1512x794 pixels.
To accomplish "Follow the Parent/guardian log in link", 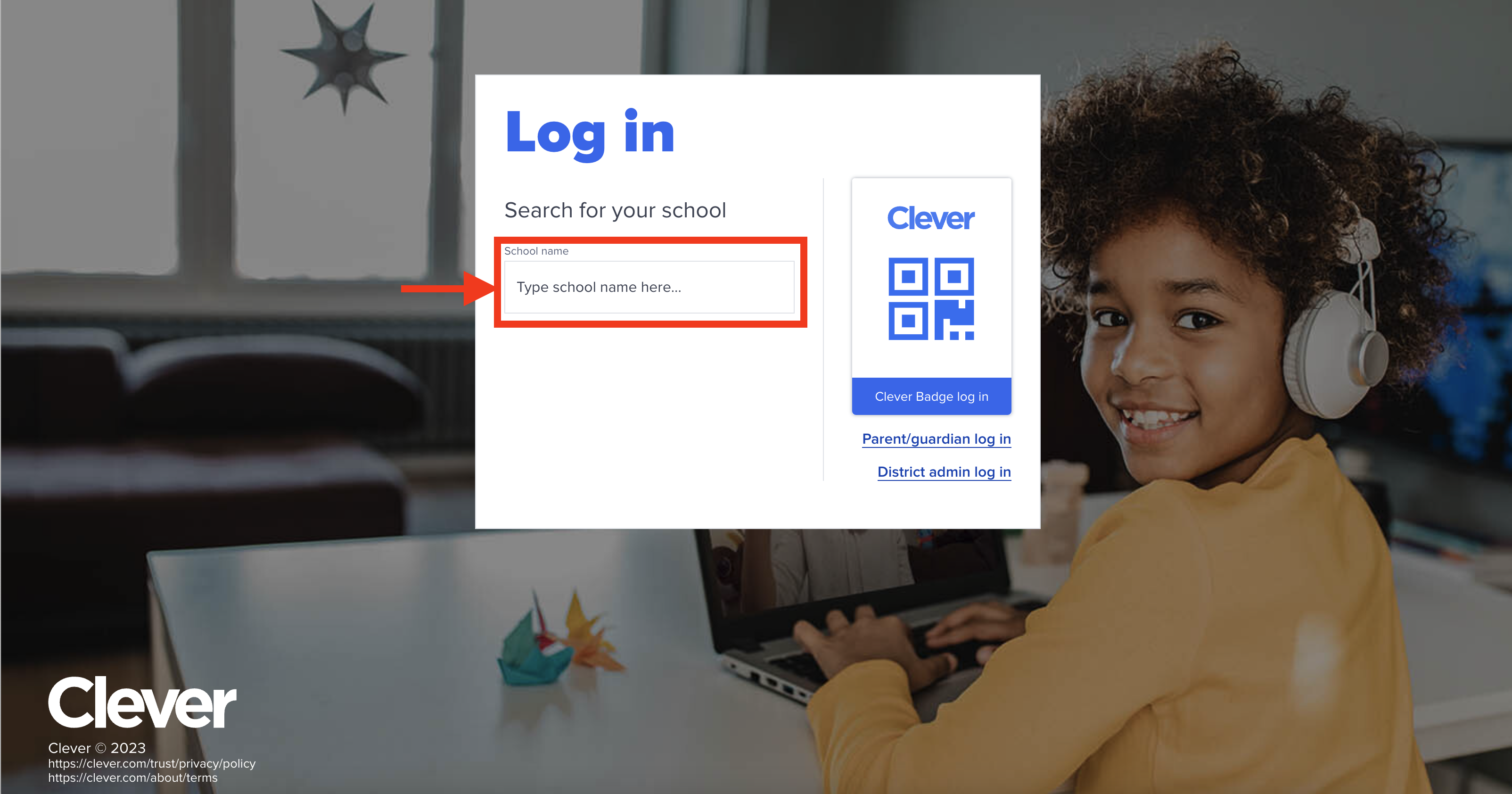I will [x=936, y=438].
